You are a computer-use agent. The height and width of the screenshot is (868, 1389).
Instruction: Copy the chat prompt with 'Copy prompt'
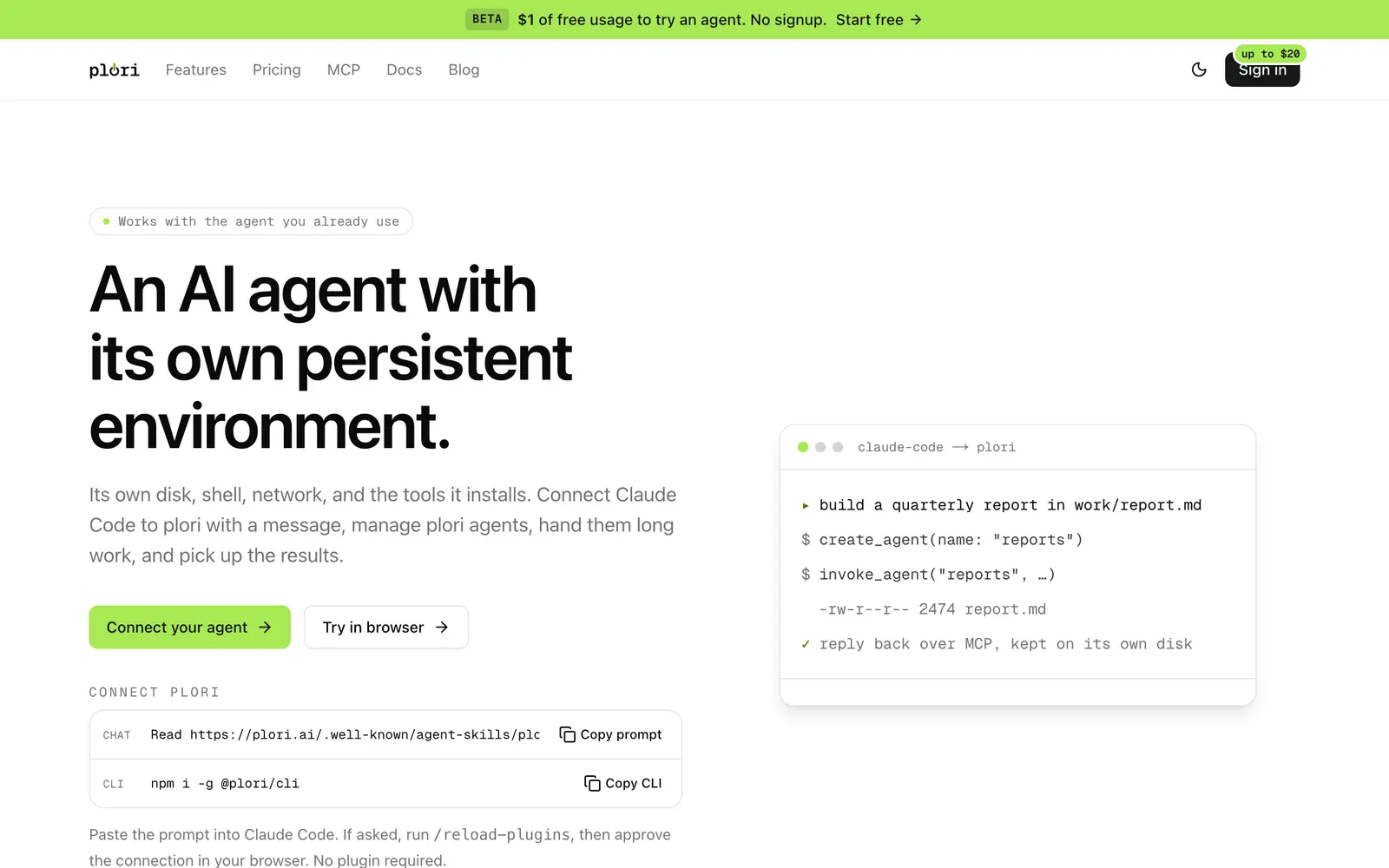610,734
